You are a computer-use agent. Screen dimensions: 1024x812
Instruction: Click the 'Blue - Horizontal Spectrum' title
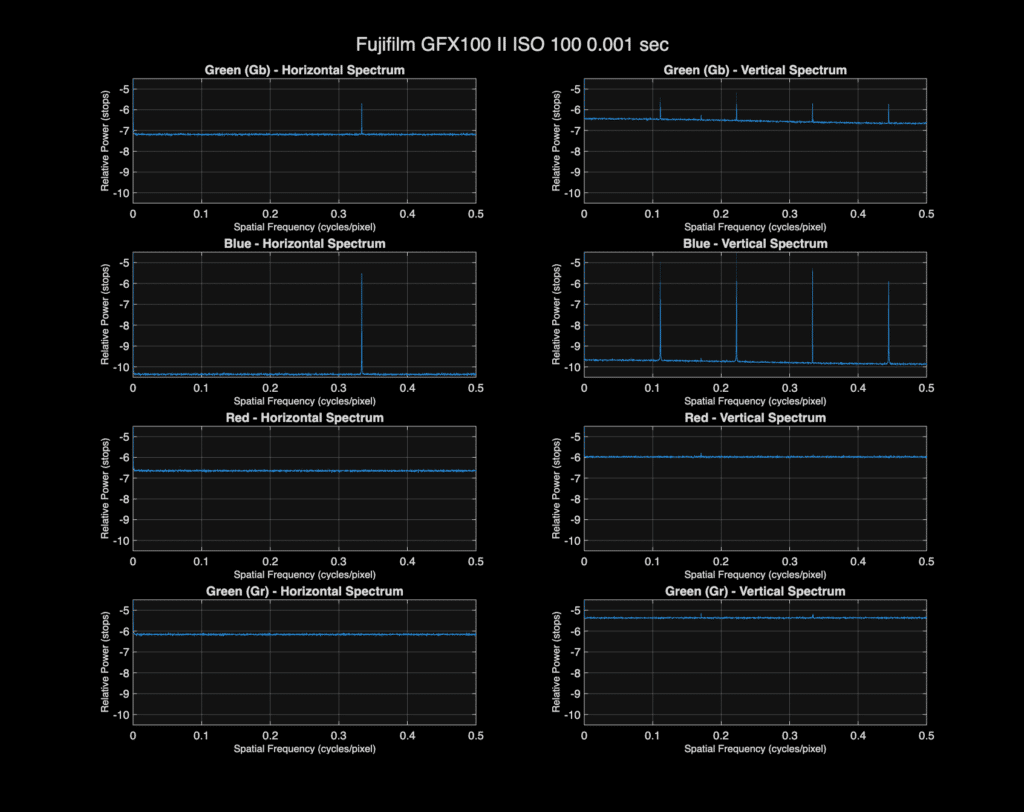tap(304, 244)
